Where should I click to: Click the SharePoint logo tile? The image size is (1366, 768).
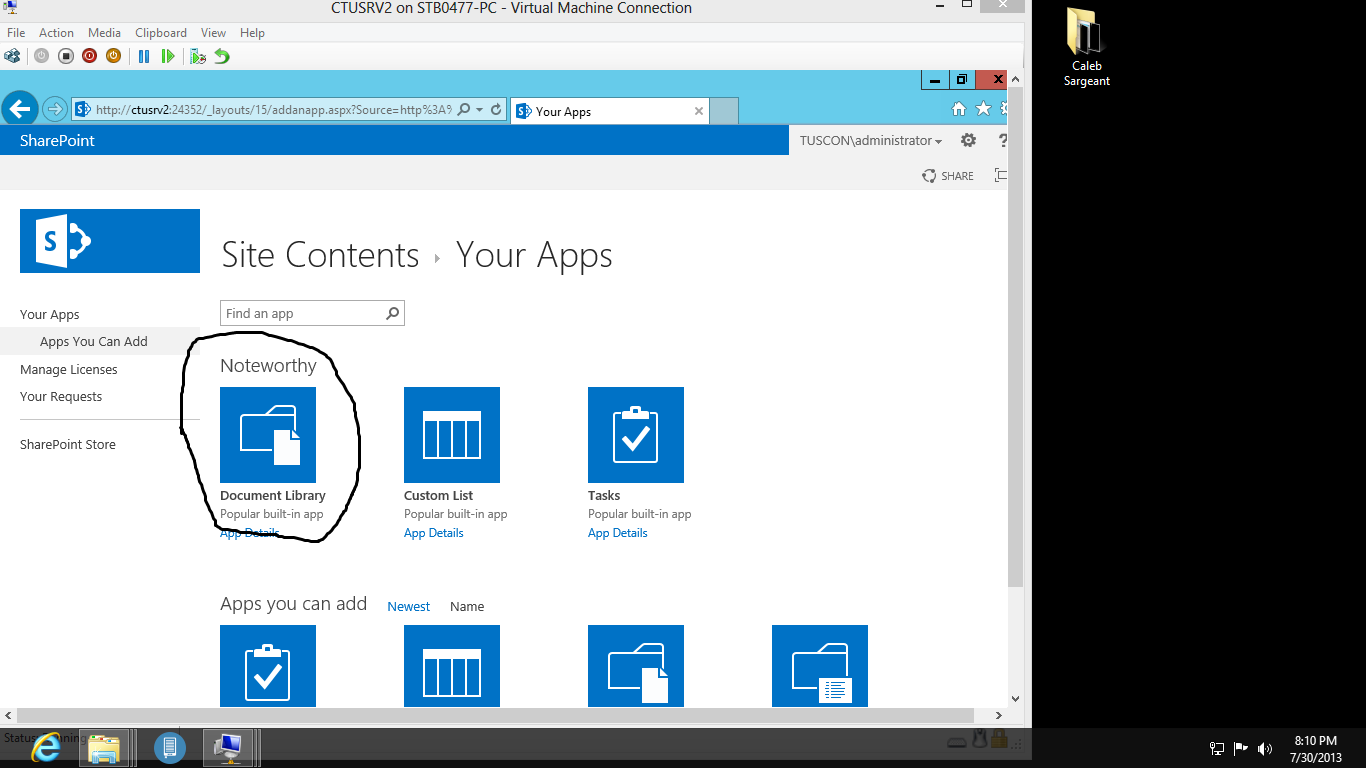pyautogui.click(x=110, y=241)
